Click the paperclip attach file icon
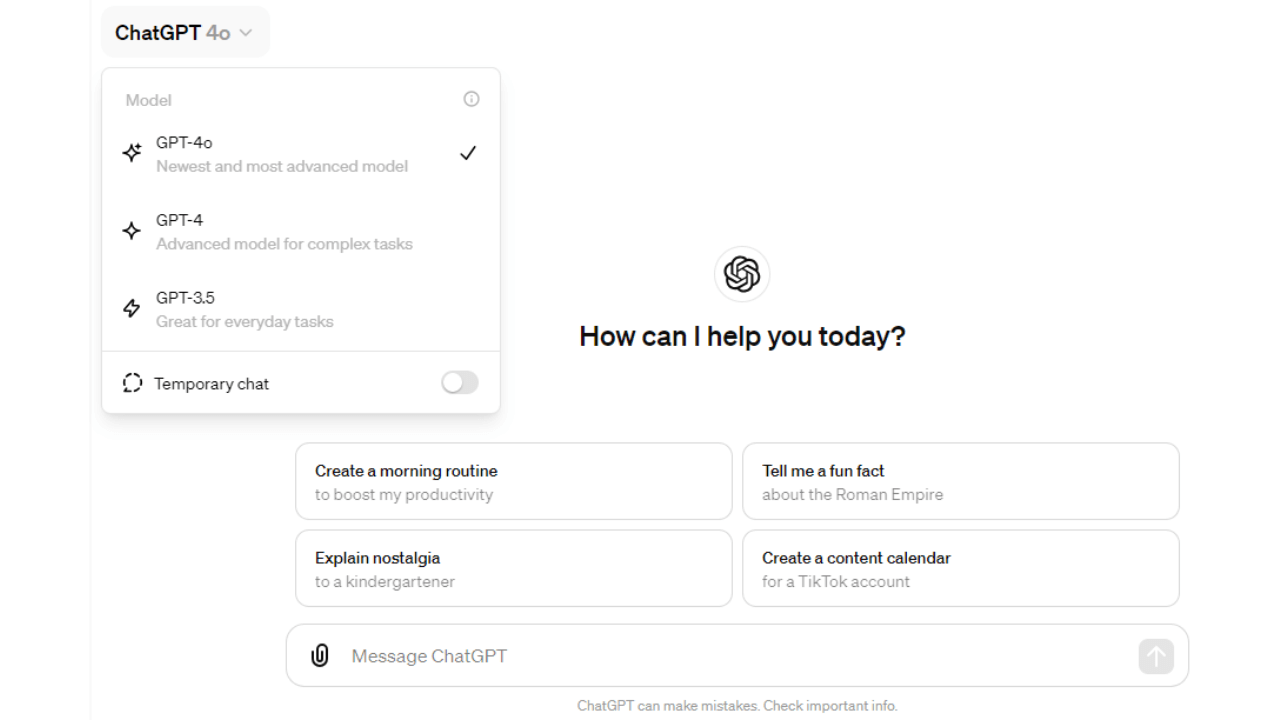This screenshot has height=720, width=1280. pyautogui.click(x=320, y=656)
